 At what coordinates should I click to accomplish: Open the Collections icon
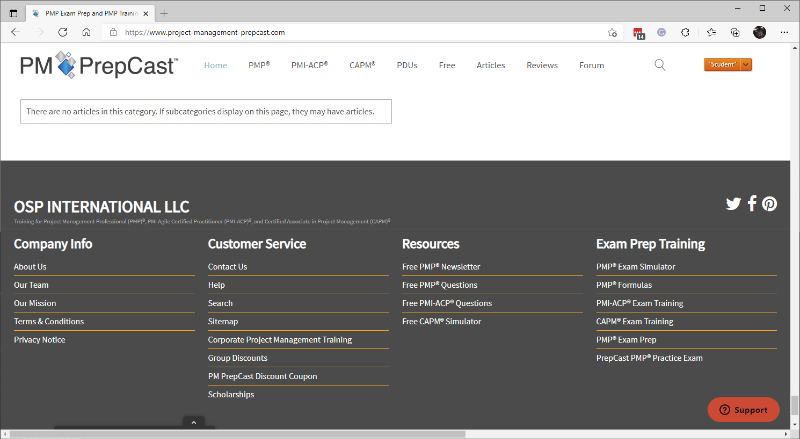click(x=735, y=32)
